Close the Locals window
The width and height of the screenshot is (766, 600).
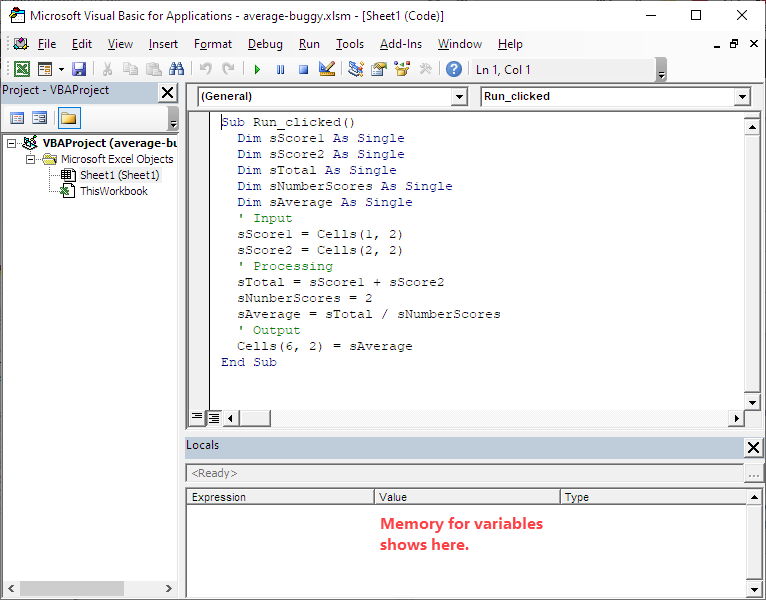point(753,447)
